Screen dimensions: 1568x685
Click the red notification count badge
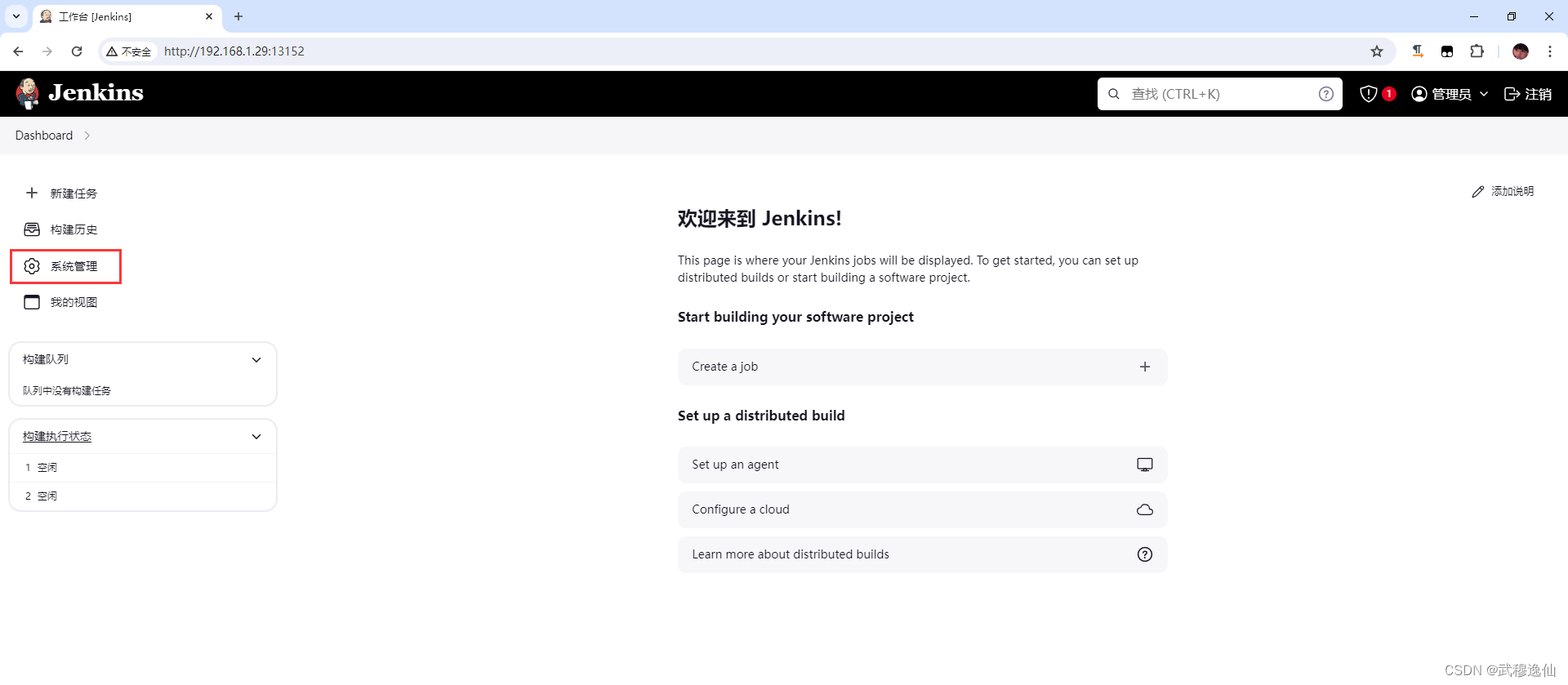(1388, 94)
